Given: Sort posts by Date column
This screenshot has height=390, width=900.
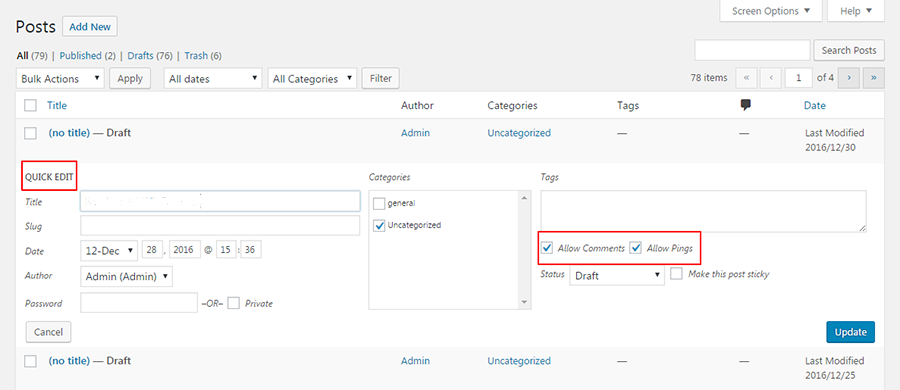Looking at the screenshot, I should 815,106.
